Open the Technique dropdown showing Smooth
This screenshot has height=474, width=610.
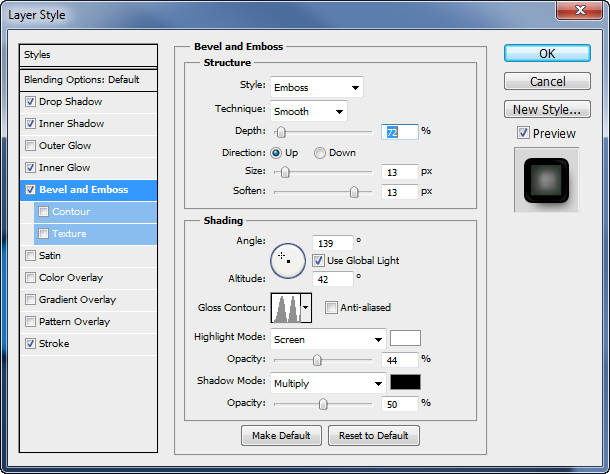coord(309,111)
